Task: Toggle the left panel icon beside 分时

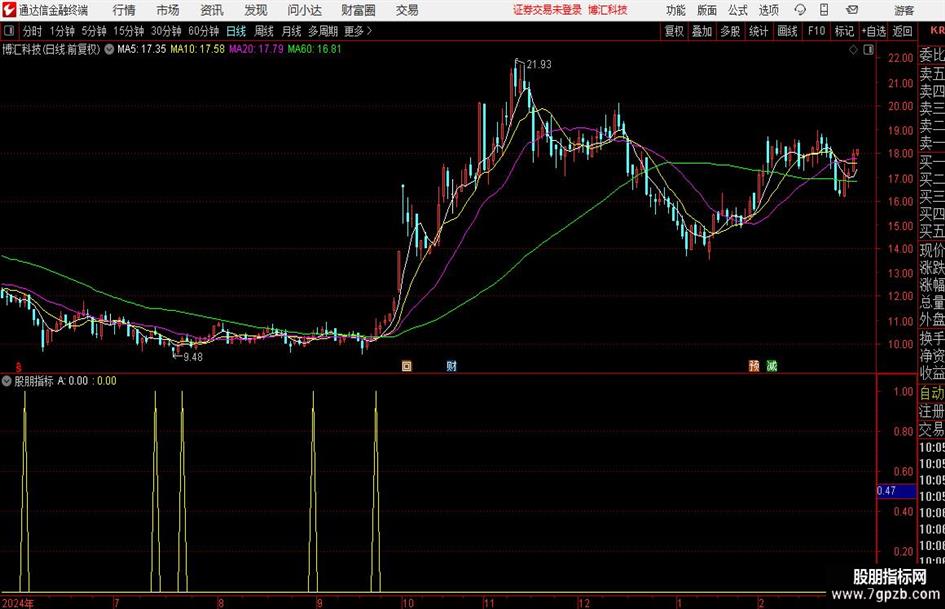Action: tap(8, 31)
